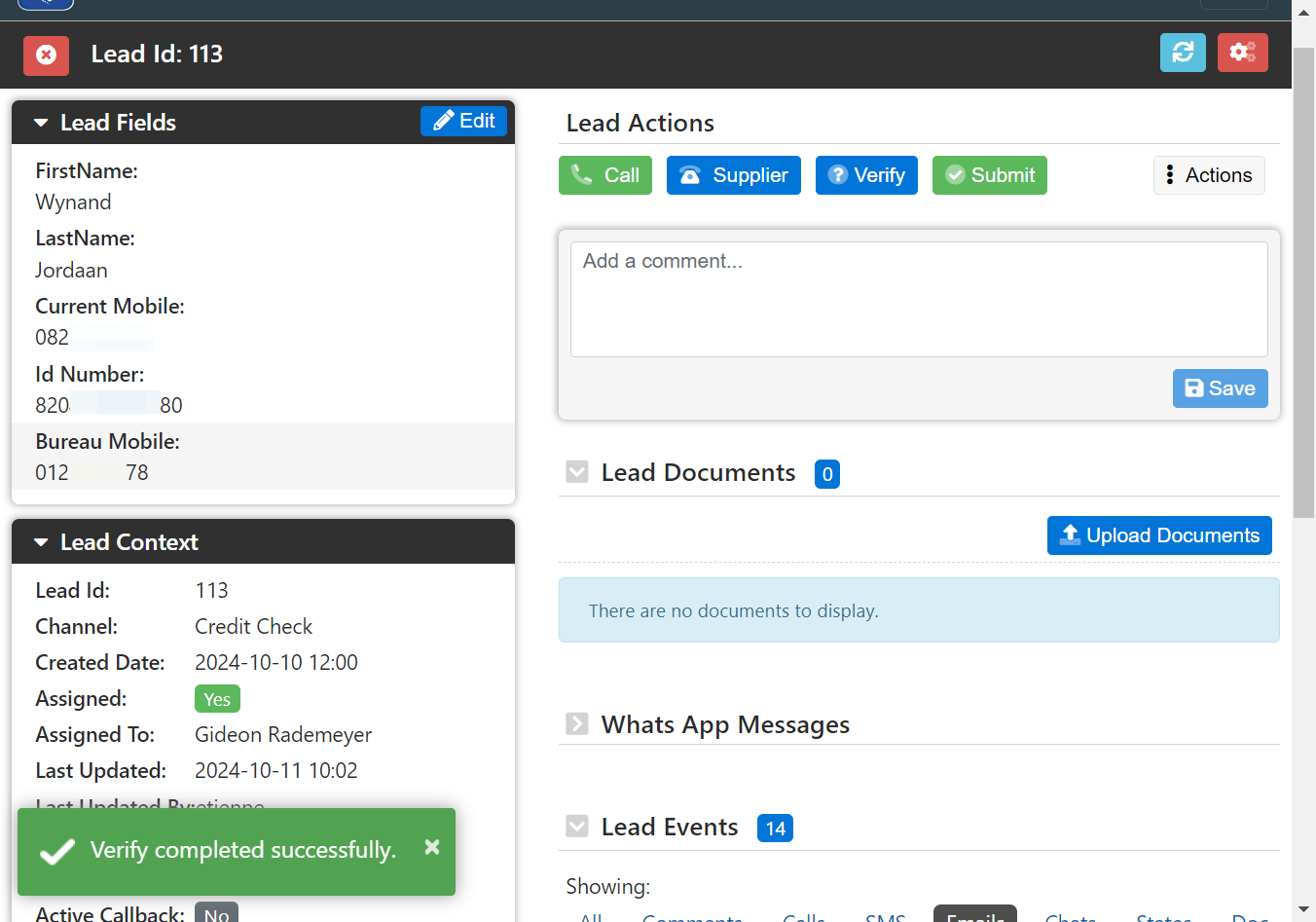1316x922 pixels.
Task: Click the Assigned Yes badge
Action: [217, 699]
